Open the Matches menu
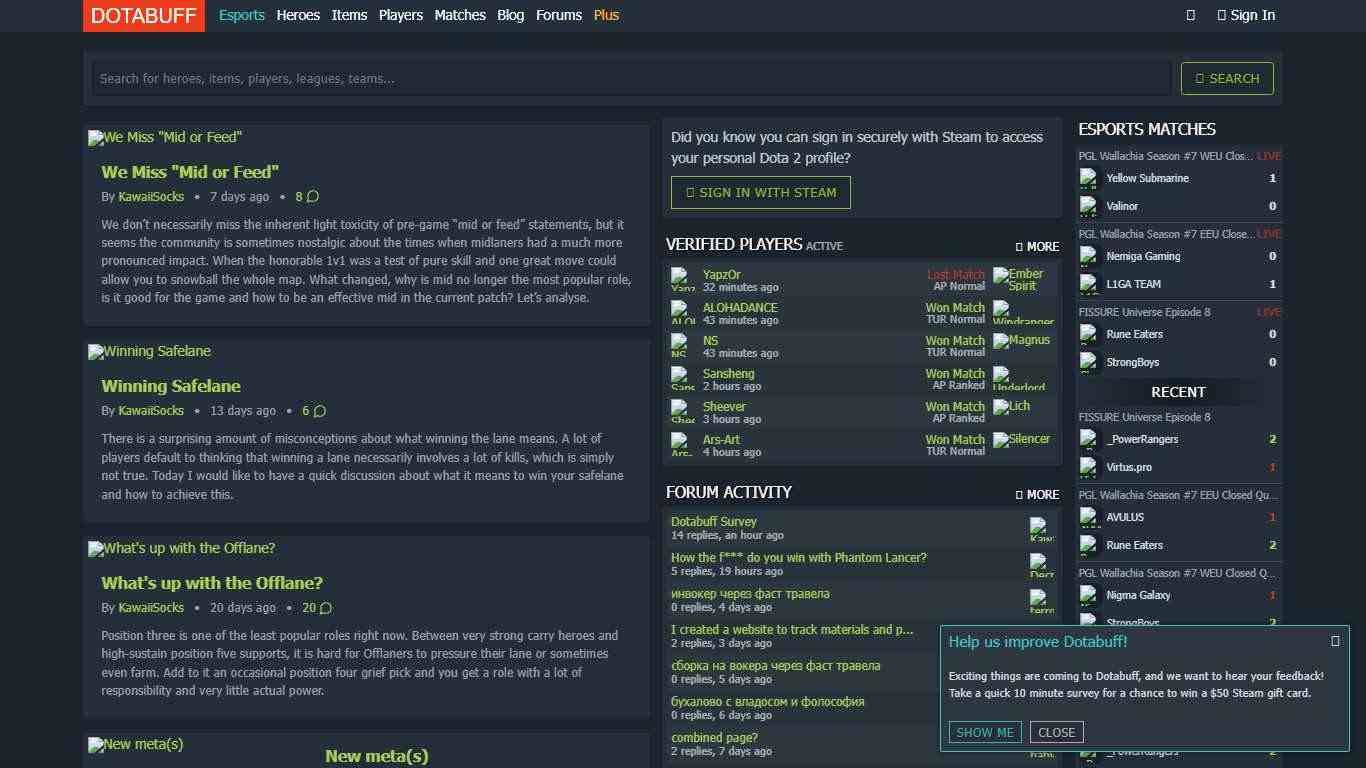The height and width of the screenshot is (768, 1366). point(460,15)
